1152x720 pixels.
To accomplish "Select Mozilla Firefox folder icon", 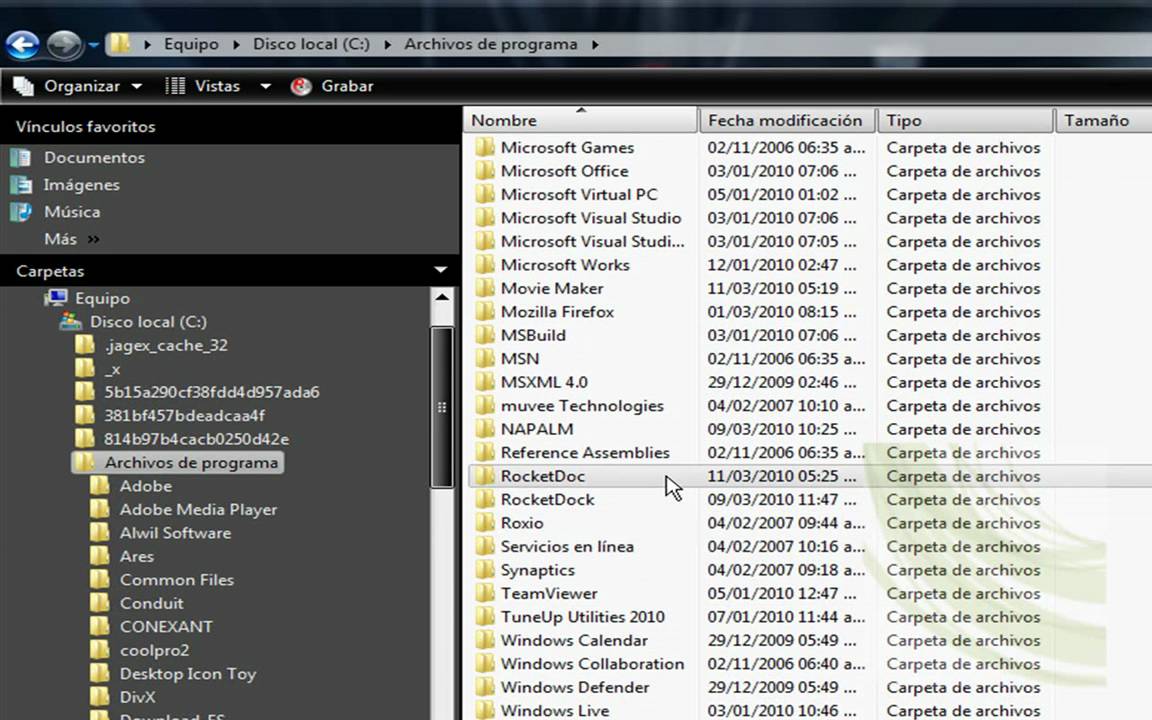I will (484, 312).
